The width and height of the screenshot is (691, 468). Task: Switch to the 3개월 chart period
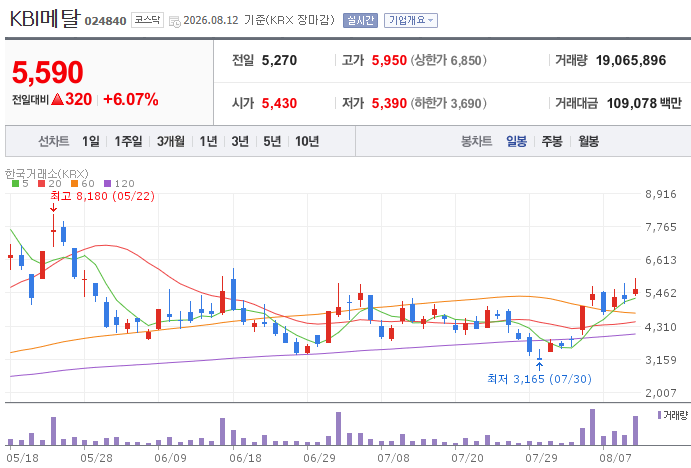point(171,141)
